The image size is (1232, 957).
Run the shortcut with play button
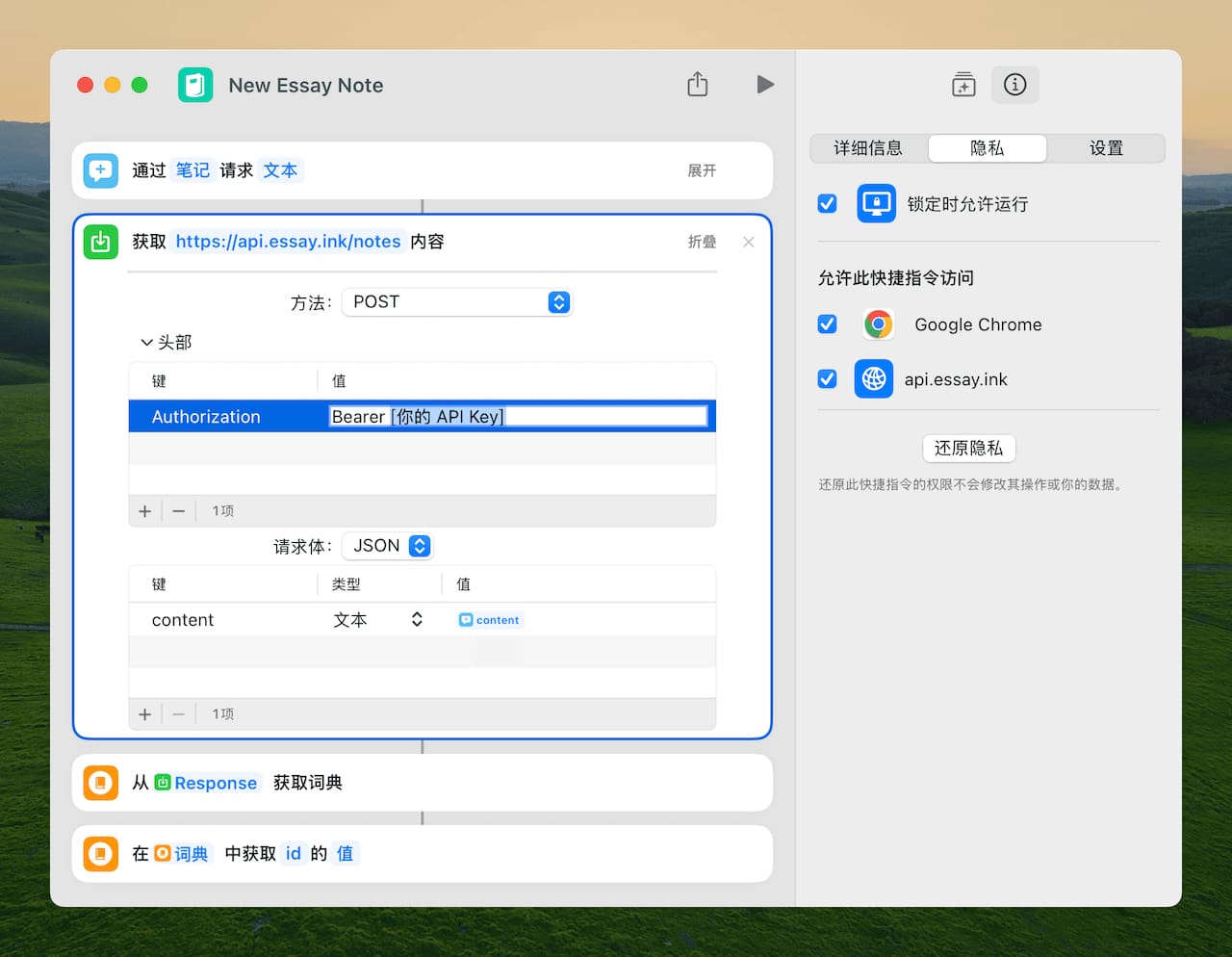pyautogui.click(x=765, y=85)
